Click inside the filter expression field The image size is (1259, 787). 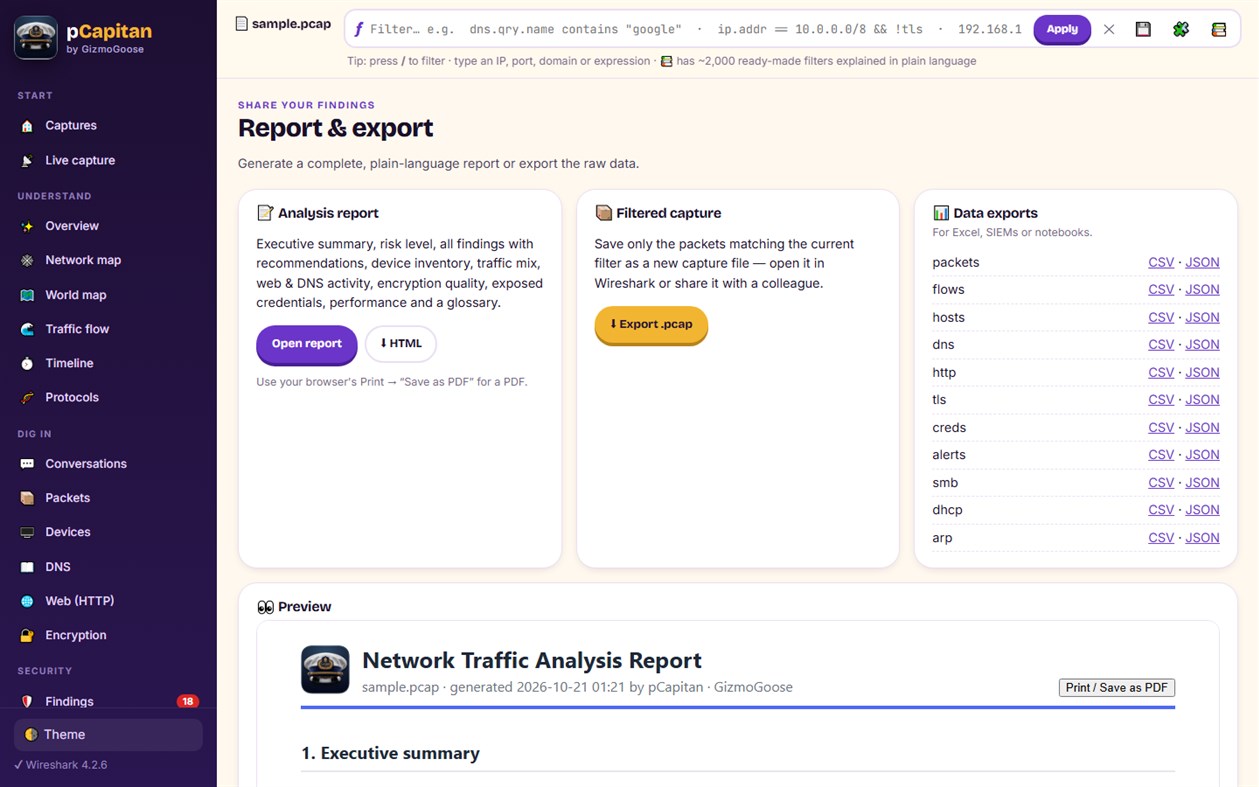coord(695,29)
